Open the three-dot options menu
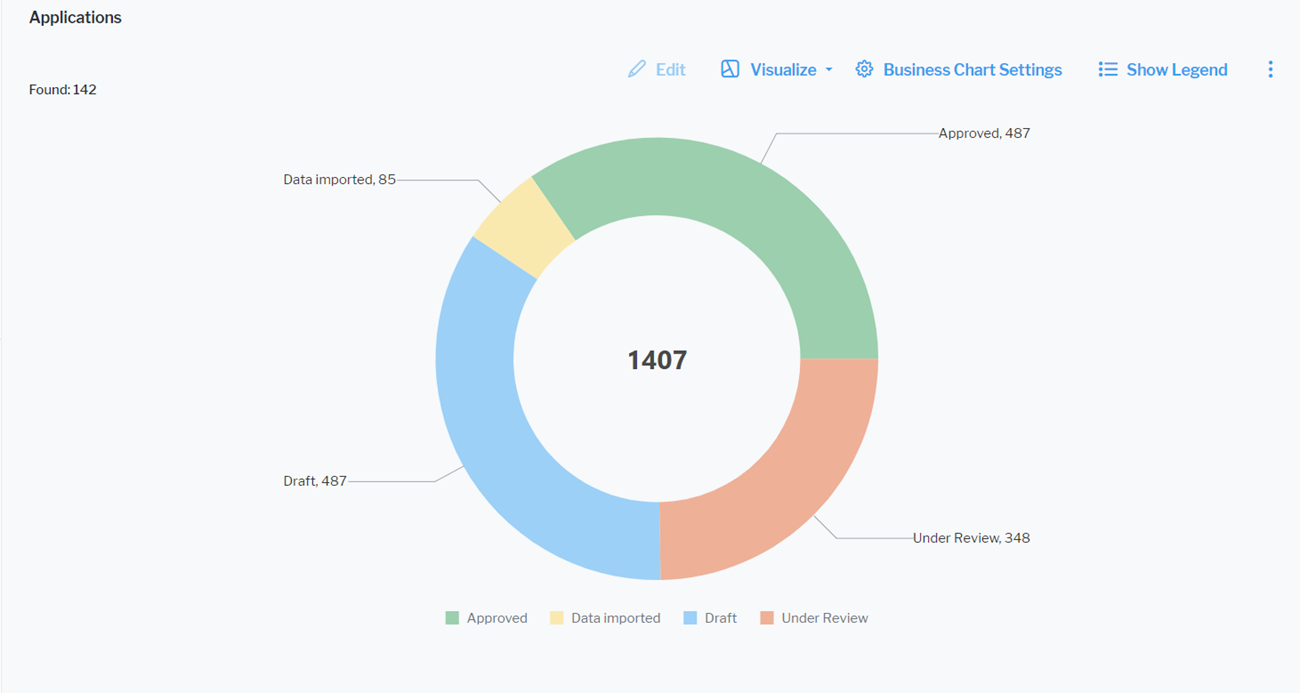Viewport: 1300px width, 693px height. click(1271, 69)
